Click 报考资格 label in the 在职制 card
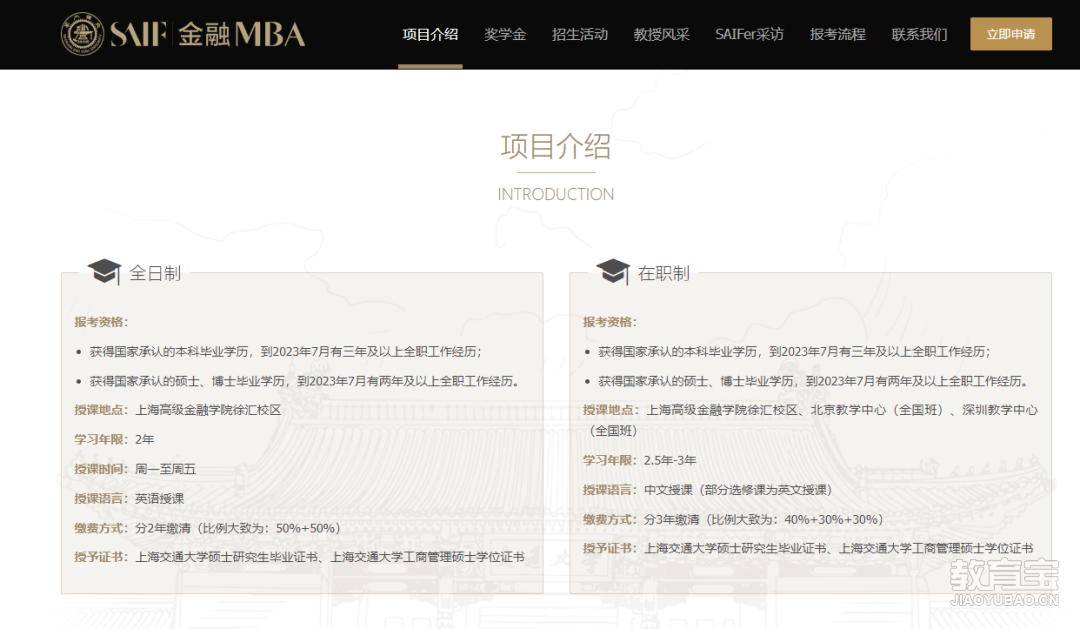The width and height of the screenshot is (1080, 629). click(x=610, y=322)
